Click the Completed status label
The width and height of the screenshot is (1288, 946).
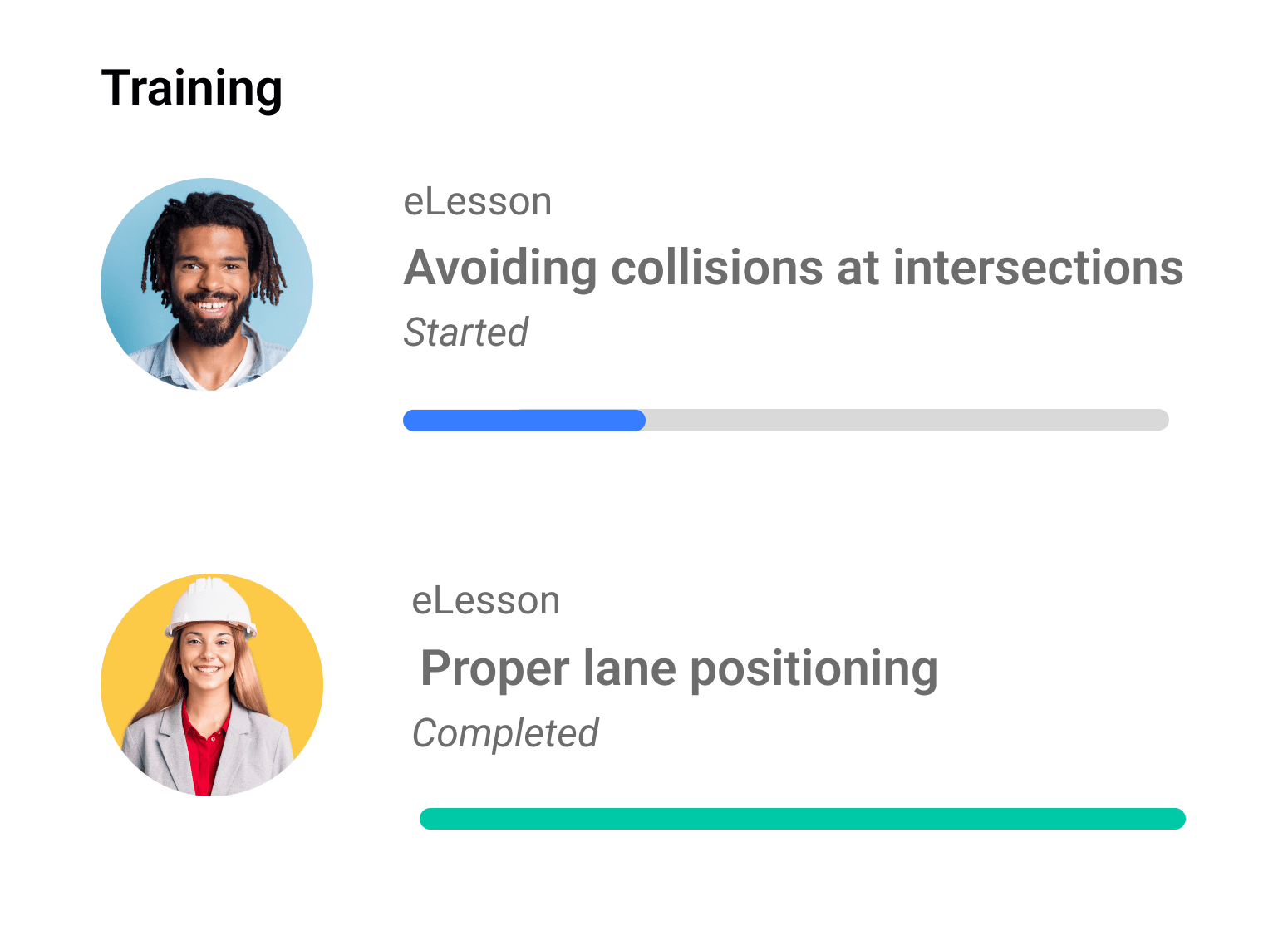coord(505,733)
